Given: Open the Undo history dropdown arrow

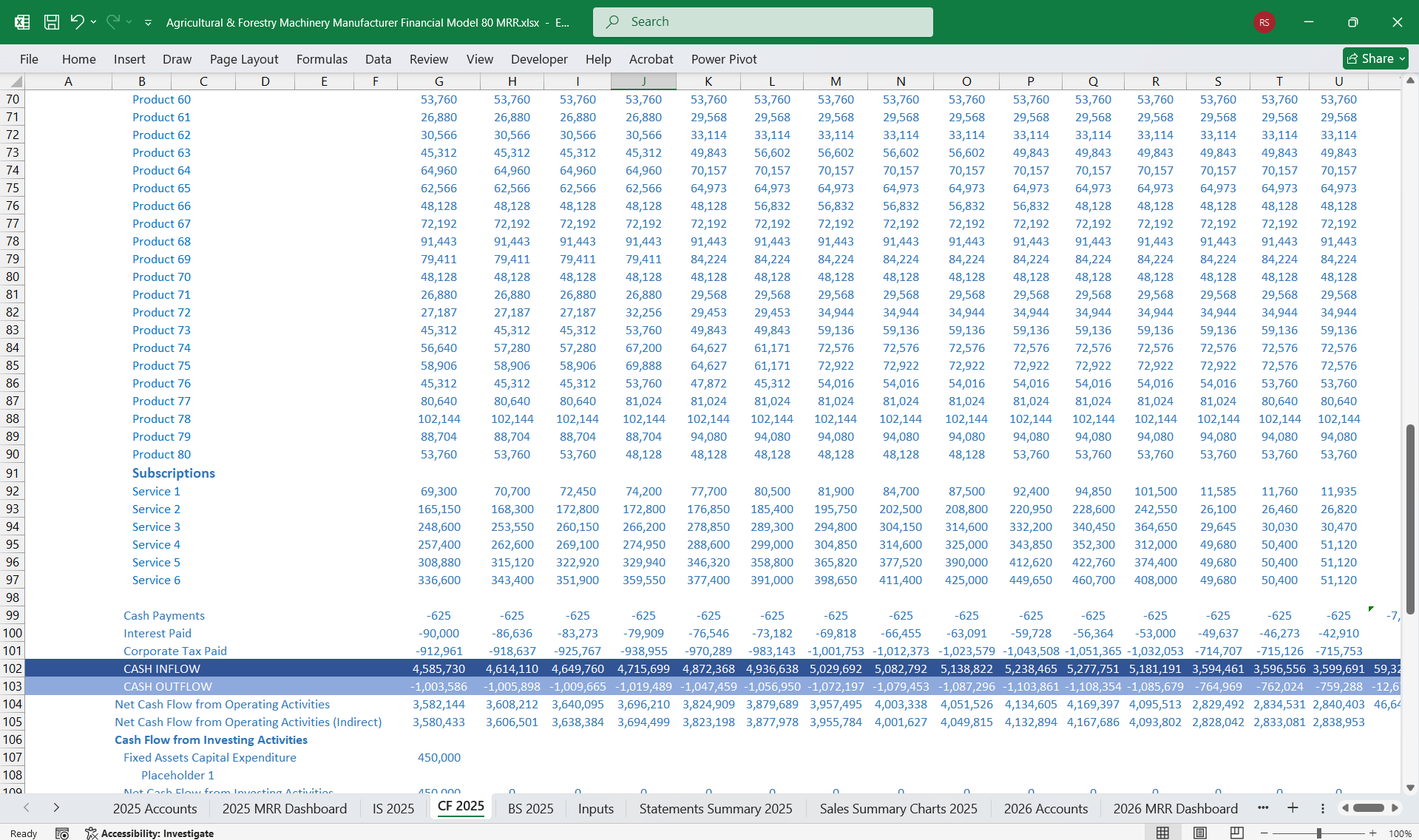Looking at the screenshot, I should pyautogui.click(x=94, y=22).
